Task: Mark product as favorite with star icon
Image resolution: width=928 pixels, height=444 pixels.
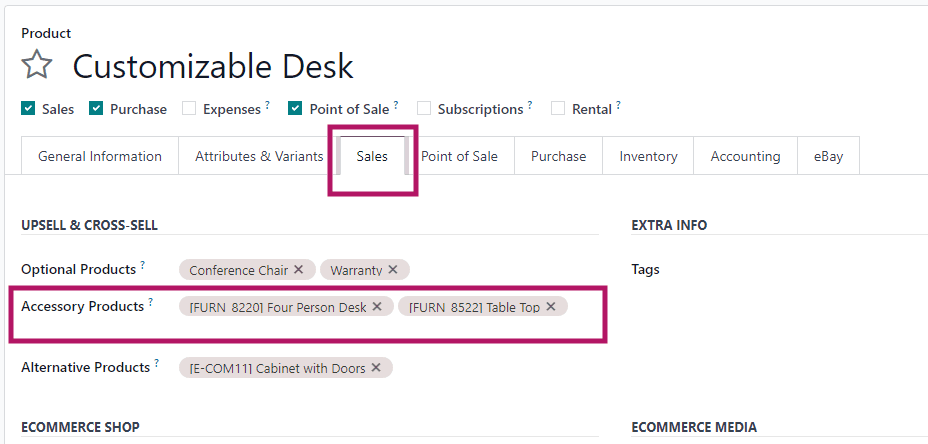Action: (37, 66)
